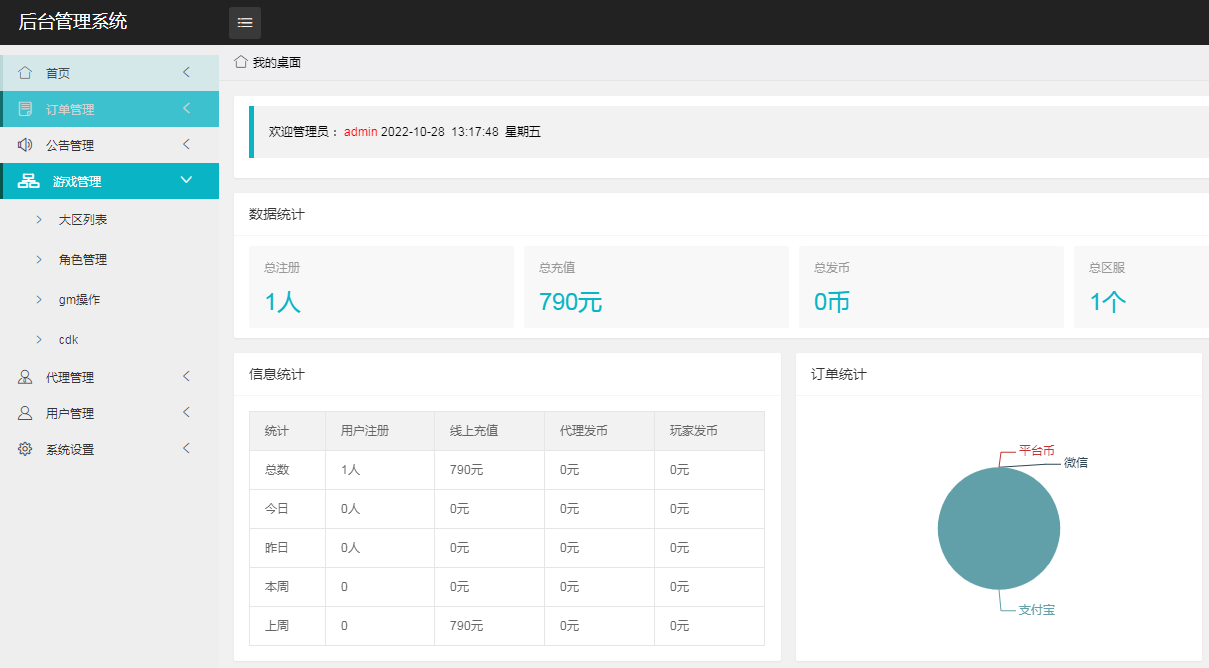
Task: Click the admin username link
Action: pos(361,132)
